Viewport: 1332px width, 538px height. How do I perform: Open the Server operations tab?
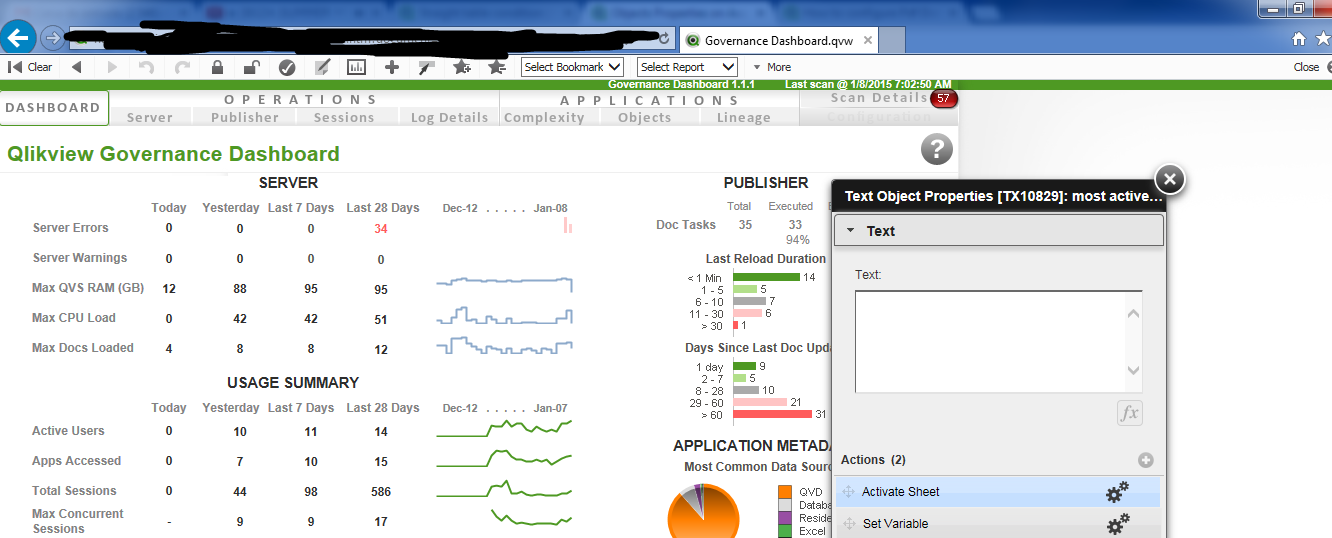150,117
